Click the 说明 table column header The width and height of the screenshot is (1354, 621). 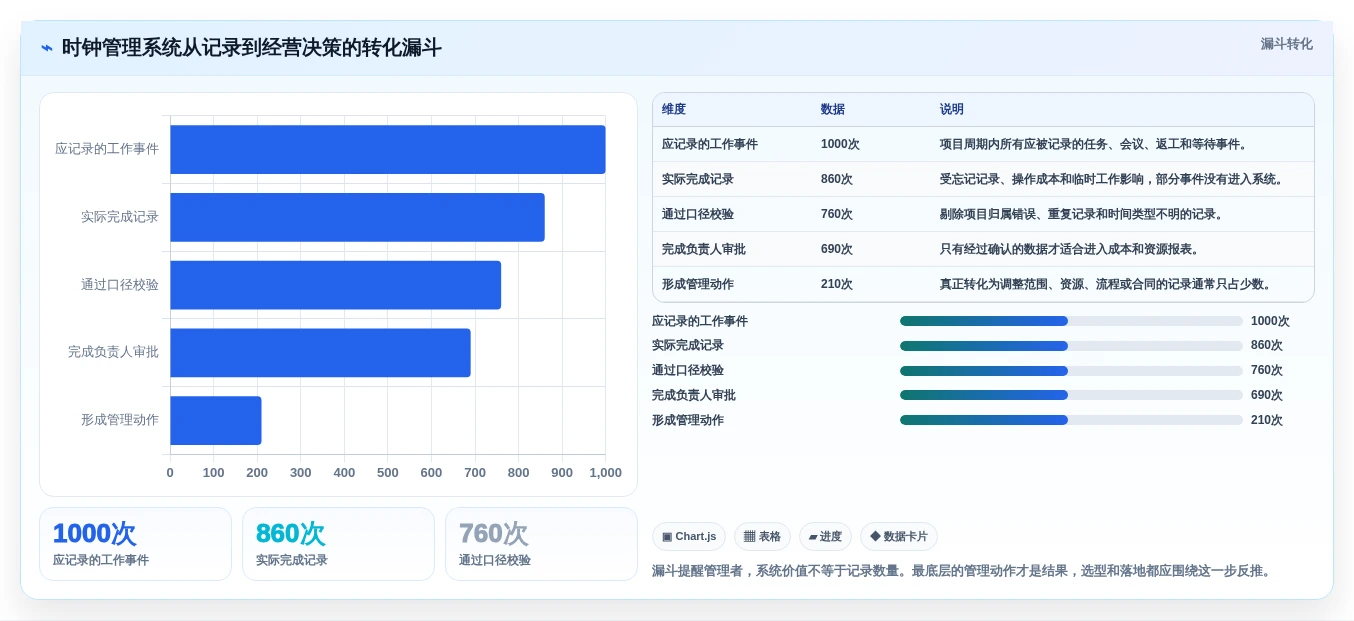tap(952, 110)
